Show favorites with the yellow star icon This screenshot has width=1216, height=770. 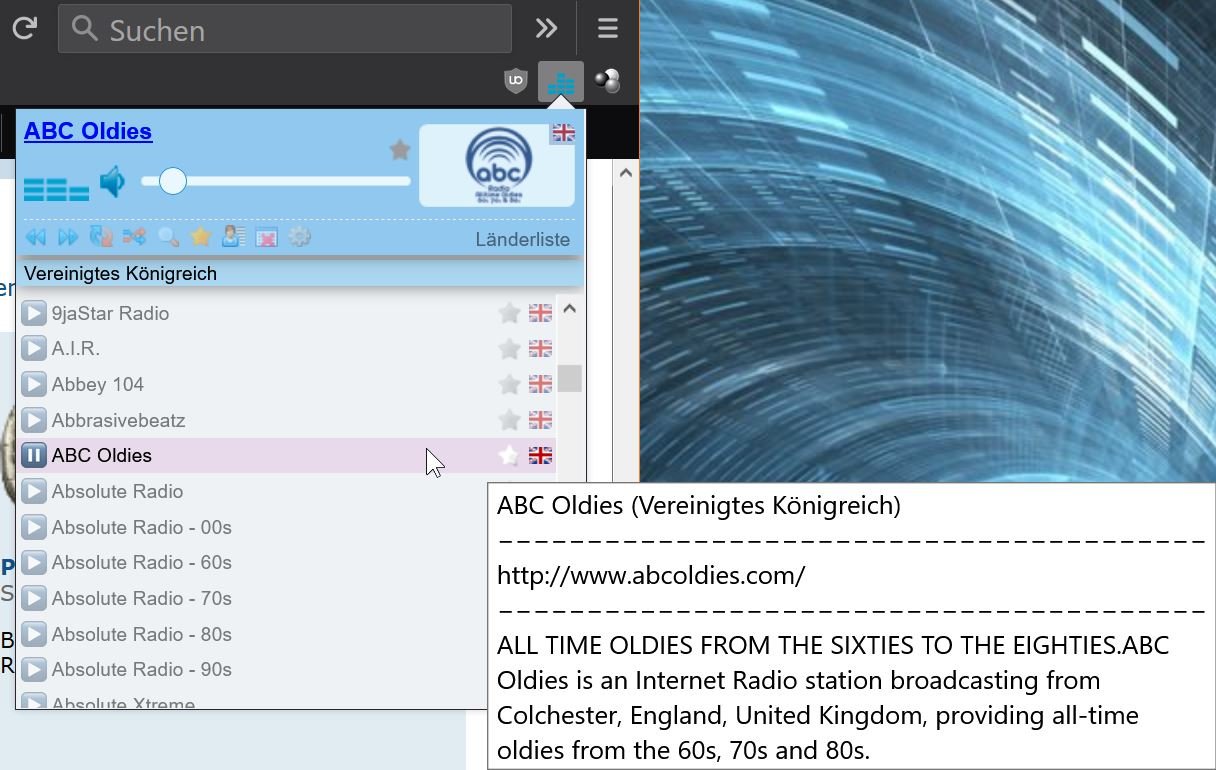[x=201, y=237]
